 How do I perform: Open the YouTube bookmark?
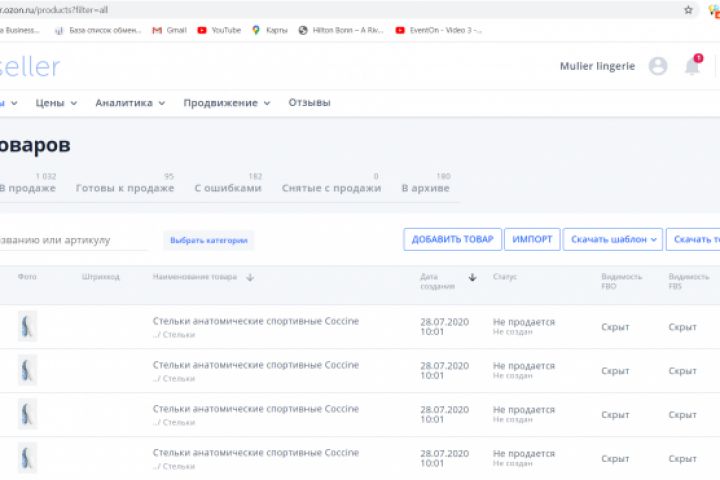[219, 30]
